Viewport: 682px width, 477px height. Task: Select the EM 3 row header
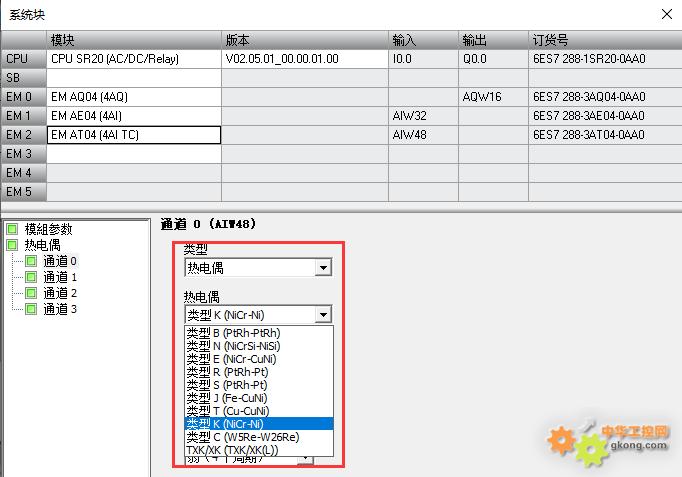[24, 154]
